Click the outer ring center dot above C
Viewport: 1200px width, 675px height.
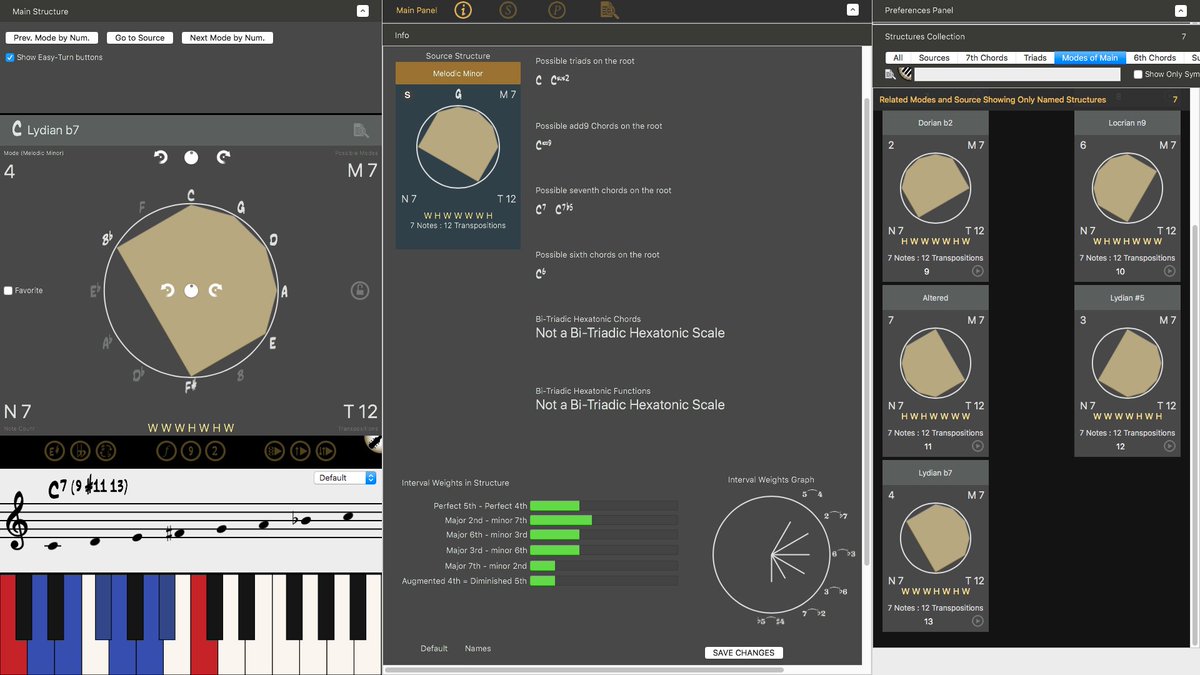click(191, 158)
